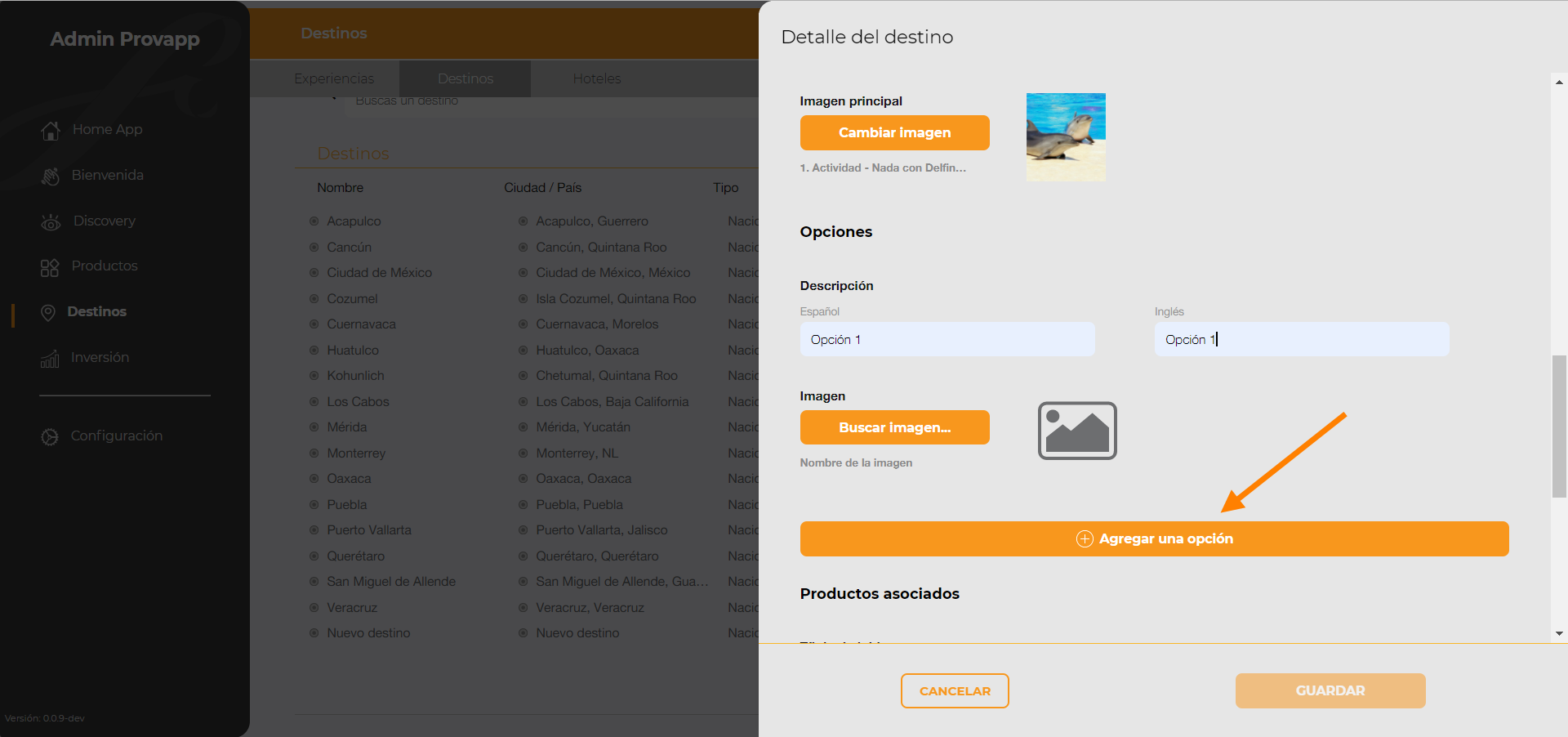Click the dolphin main image thumbnail

point(1066,137)
